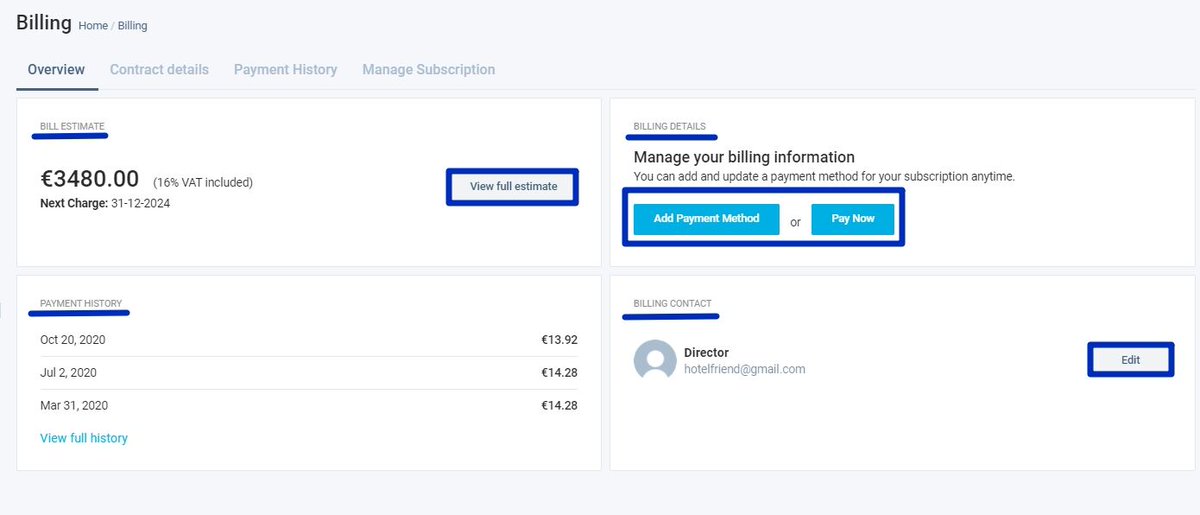Click the PAYMENT HISTORY section label
The width and height of the screenshot is (1200, 515).
pyautogui.click(x=81, y=303)
